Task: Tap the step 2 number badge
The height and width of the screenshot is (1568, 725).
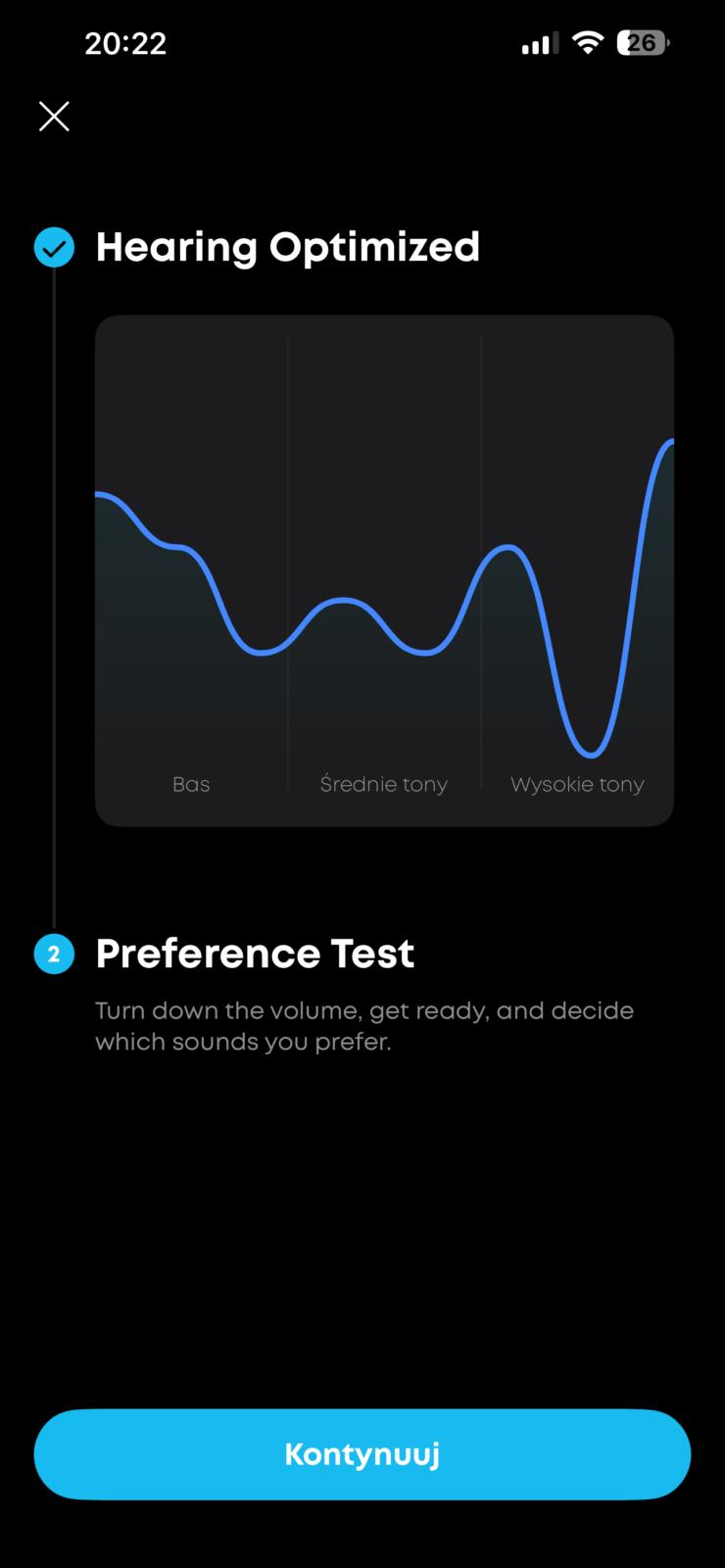Action: (x=54, y=954)
